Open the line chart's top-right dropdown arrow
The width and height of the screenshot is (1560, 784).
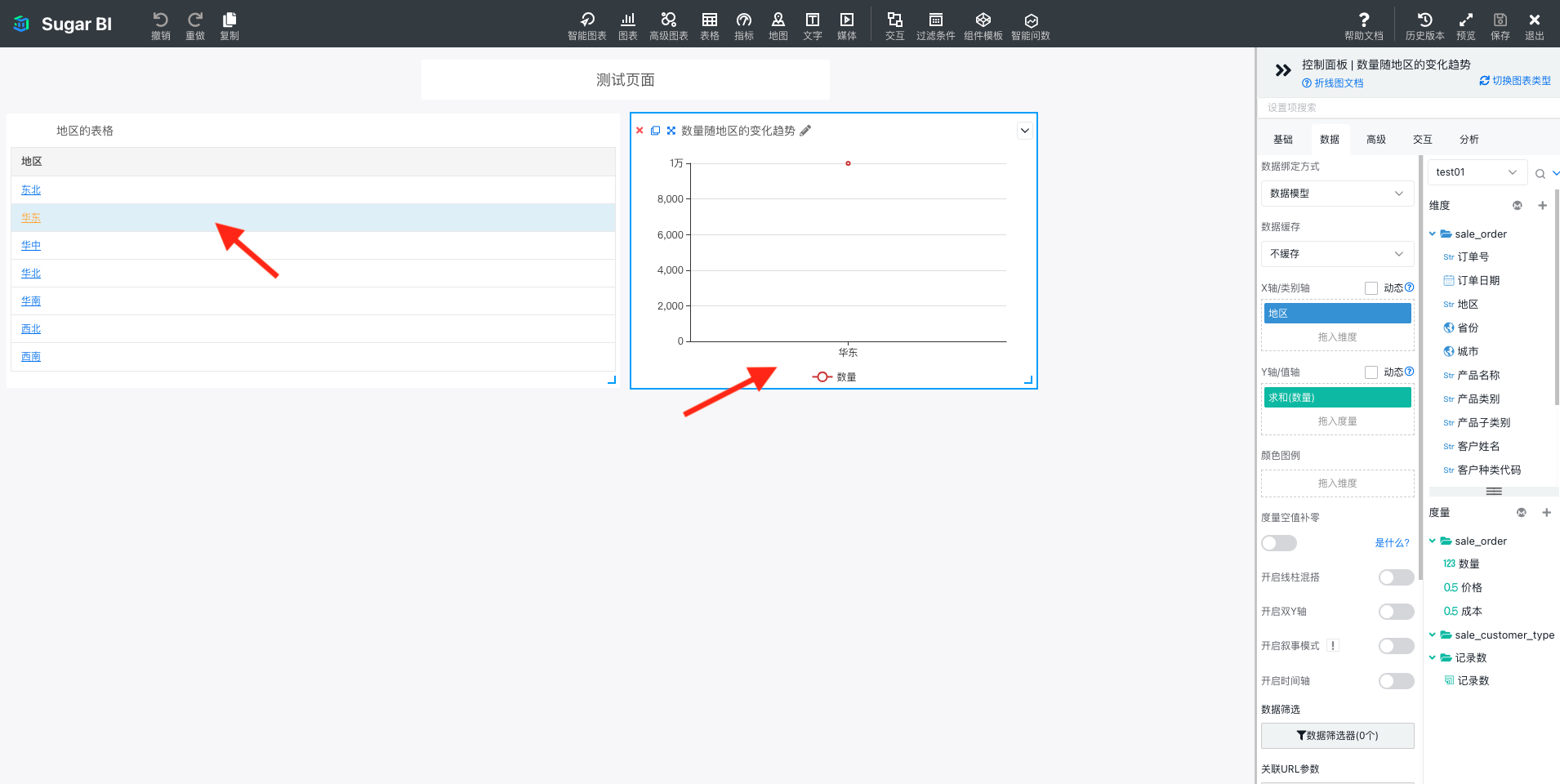tap(1025, 131)
